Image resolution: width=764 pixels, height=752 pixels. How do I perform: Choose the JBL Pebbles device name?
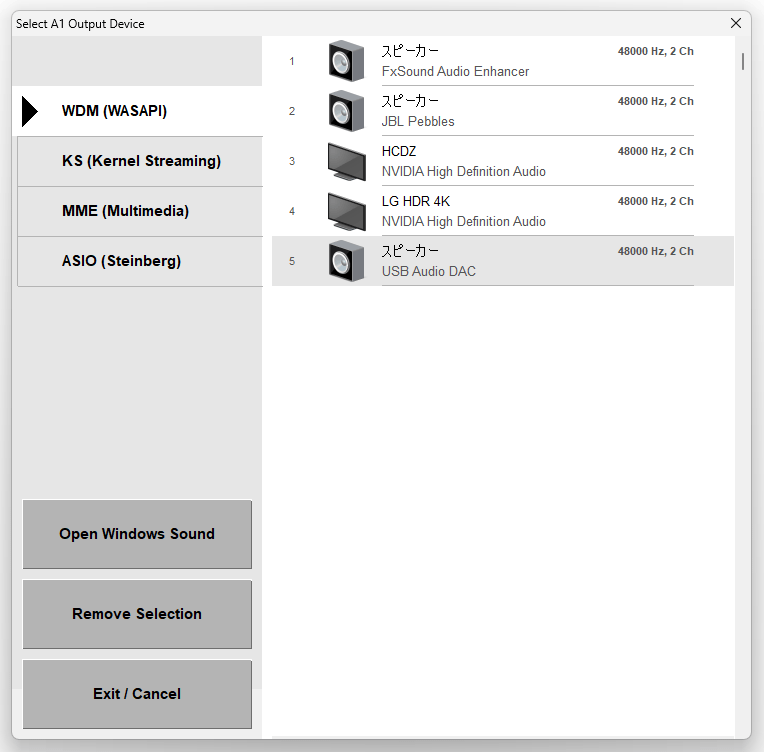click(418, 121)
